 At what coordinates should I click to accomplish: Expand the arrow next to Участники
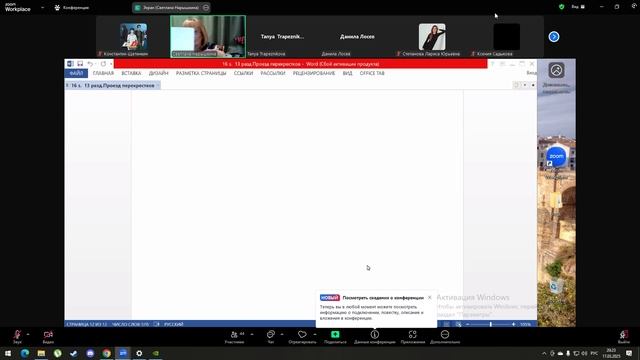[x=252, y=334]
